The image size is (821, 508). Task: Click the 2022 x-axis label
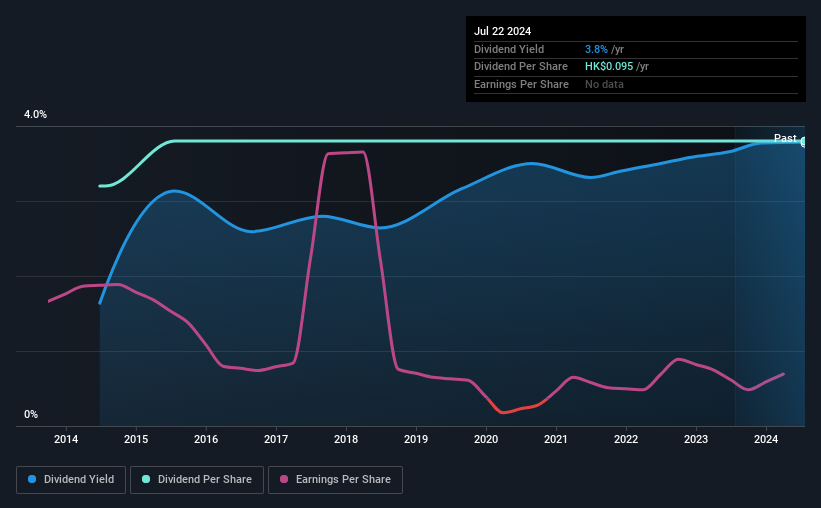point(626,439)
